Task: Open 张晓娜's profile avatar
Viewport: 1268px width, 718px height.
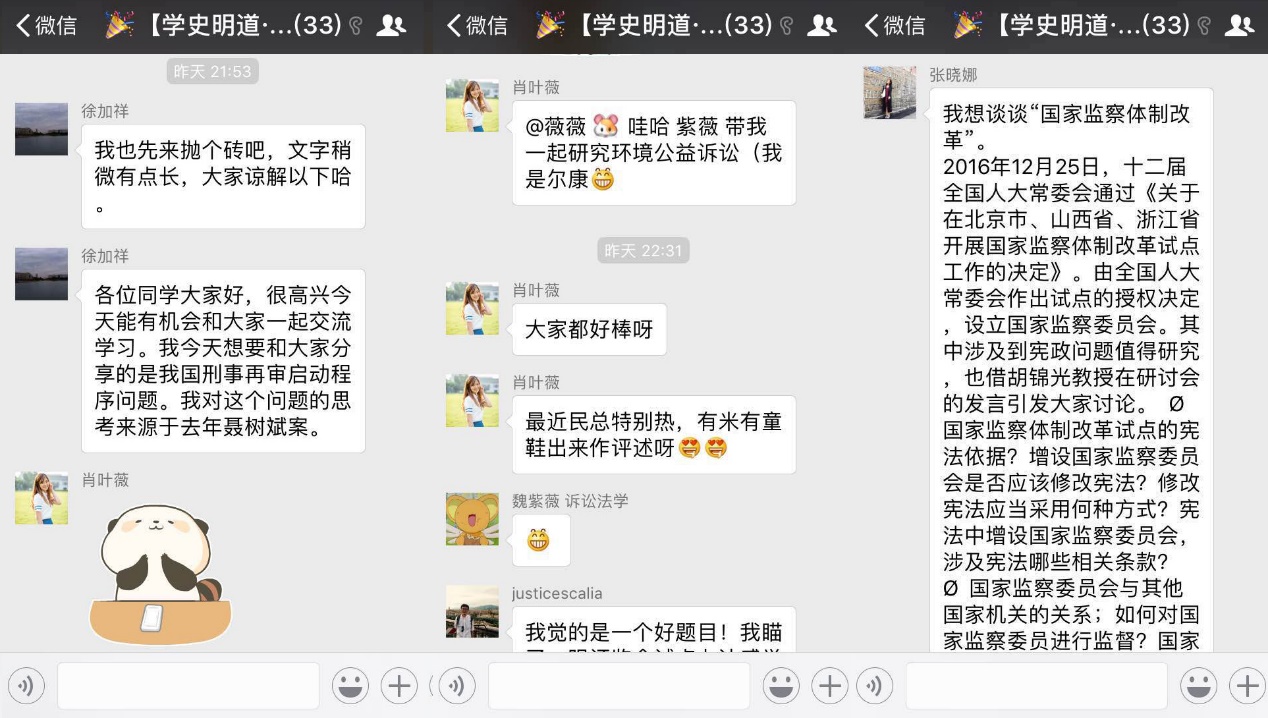Action: 890,93
